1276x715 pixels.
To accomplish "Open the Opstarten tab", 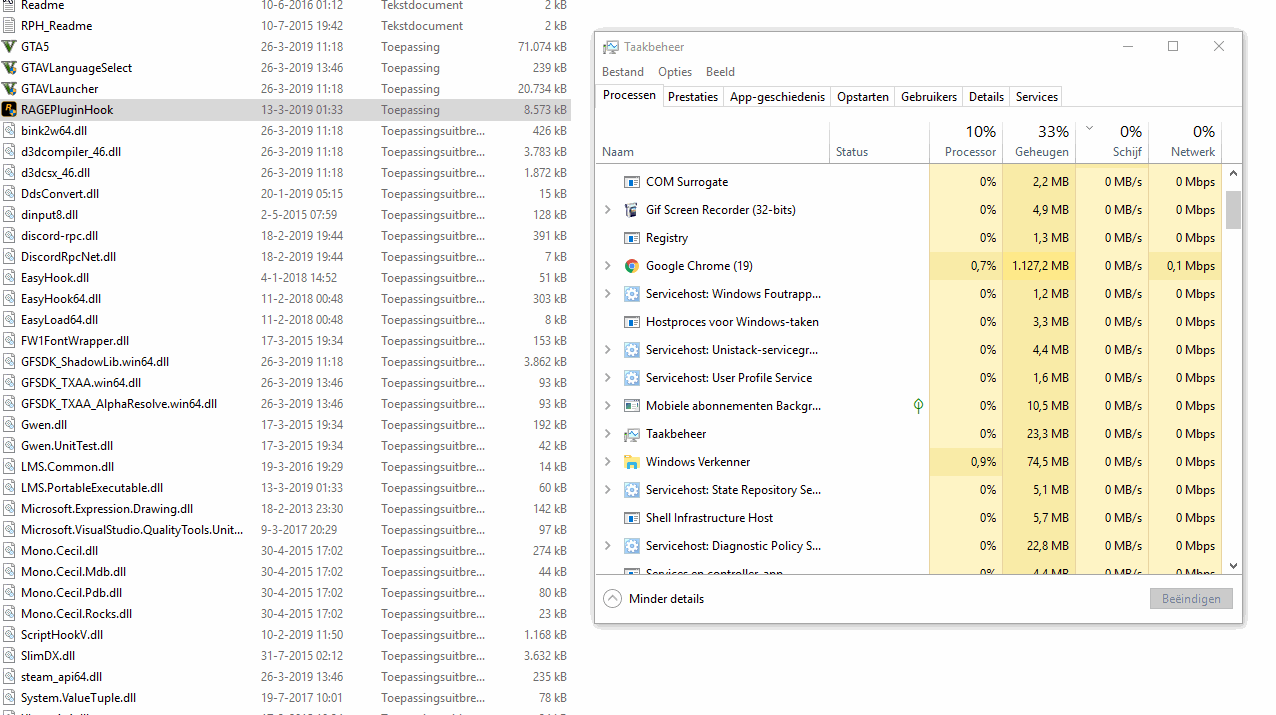I will click(x=862, y=97).
